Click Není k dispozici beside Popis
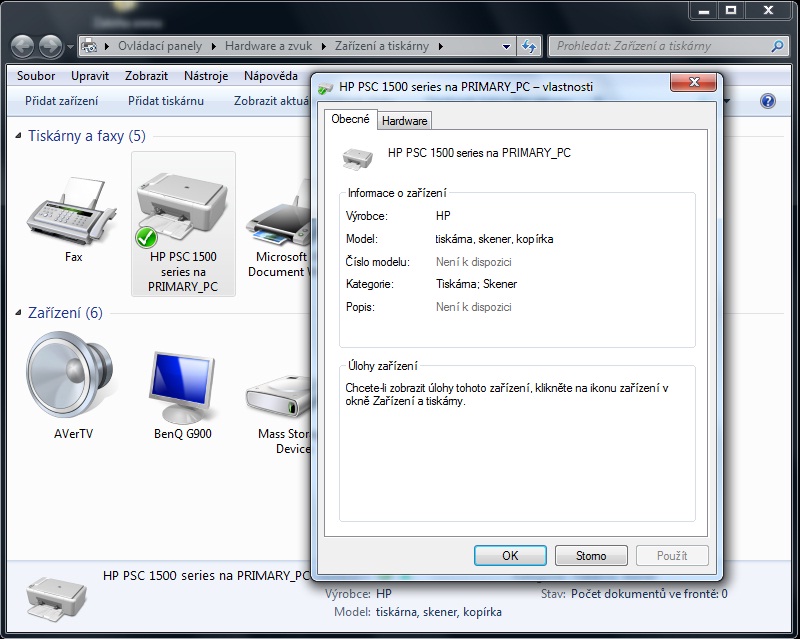This screenshot has width=800, height=639. coord(473,307)
